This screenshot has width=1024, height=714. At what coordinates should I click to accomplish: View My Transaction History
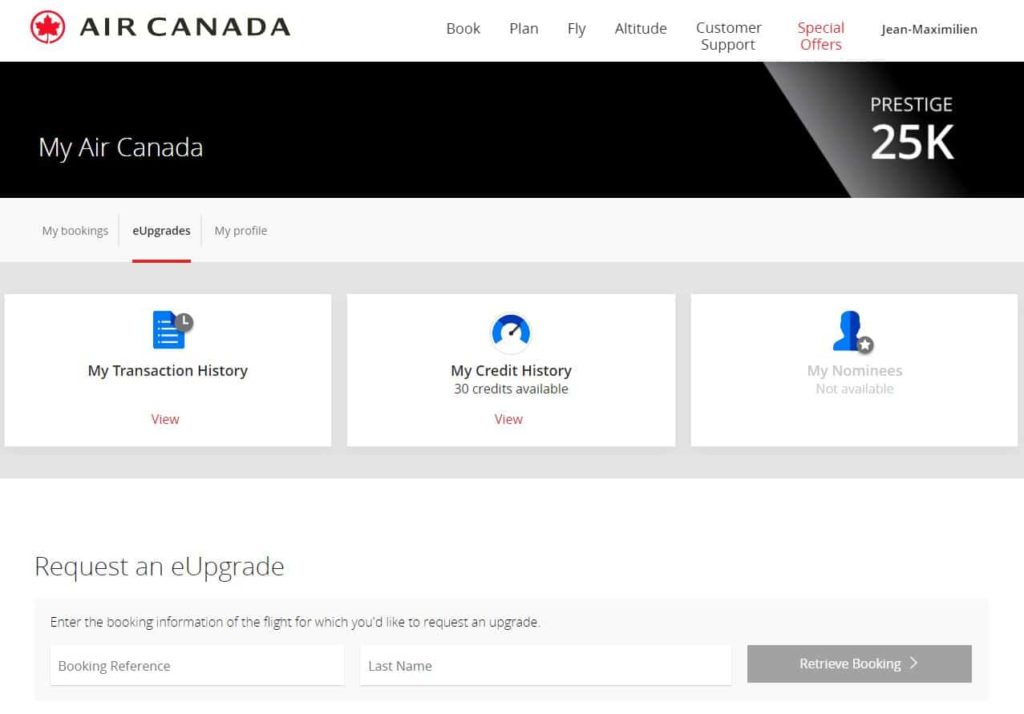165,419
